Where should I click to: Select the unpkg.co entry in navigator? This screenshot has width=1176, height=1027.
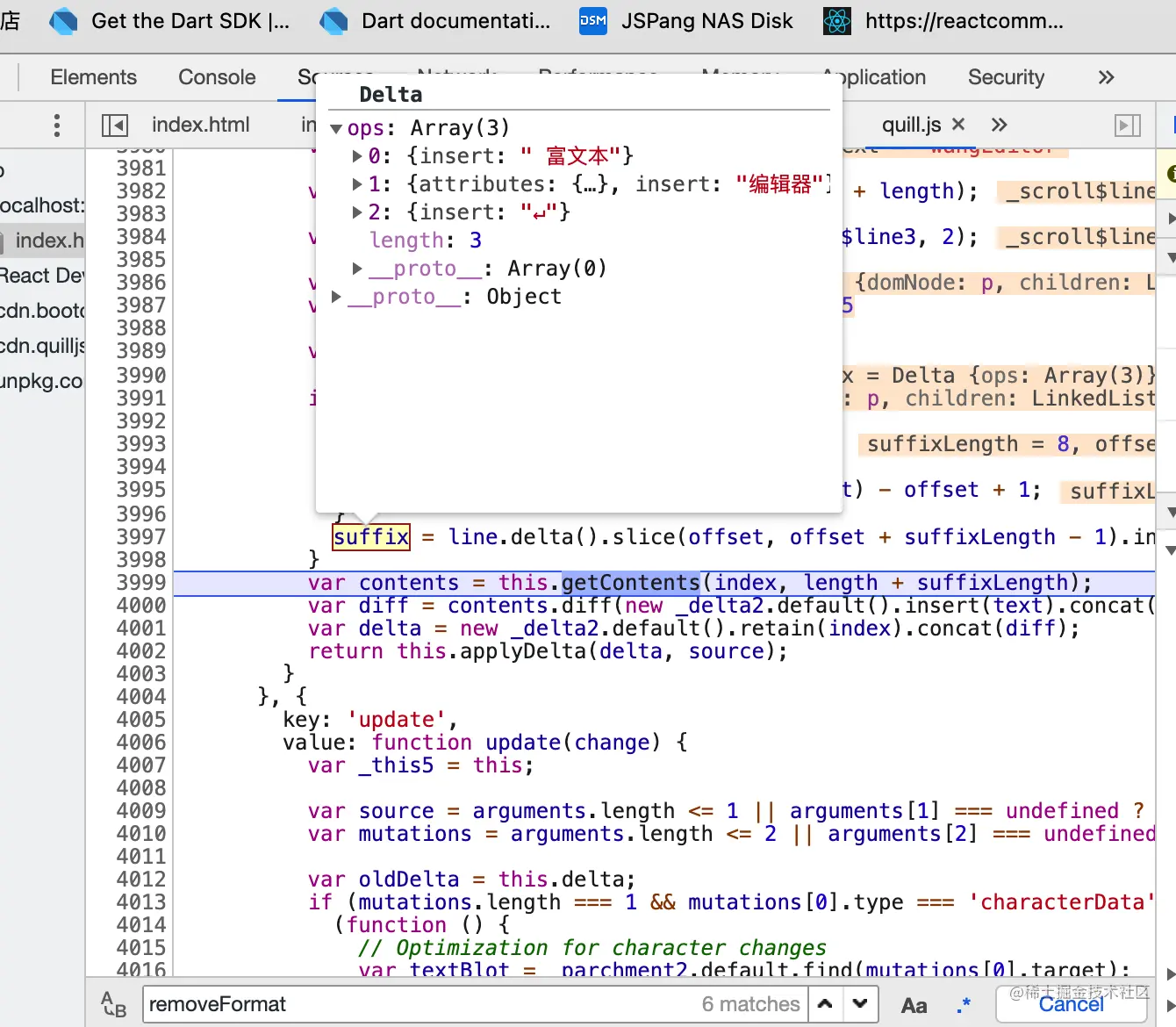coord(42,381)
